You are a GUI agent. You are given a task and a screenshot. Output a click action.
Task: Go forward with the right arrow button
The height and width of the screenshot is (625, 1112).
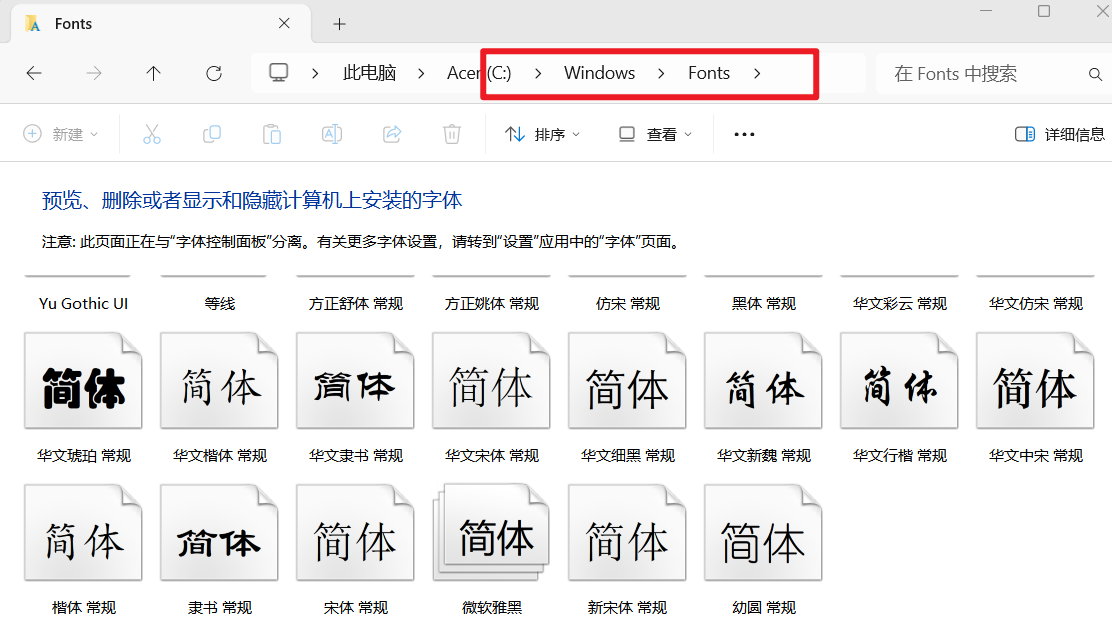pyautogui.click(x=94, y=73)
